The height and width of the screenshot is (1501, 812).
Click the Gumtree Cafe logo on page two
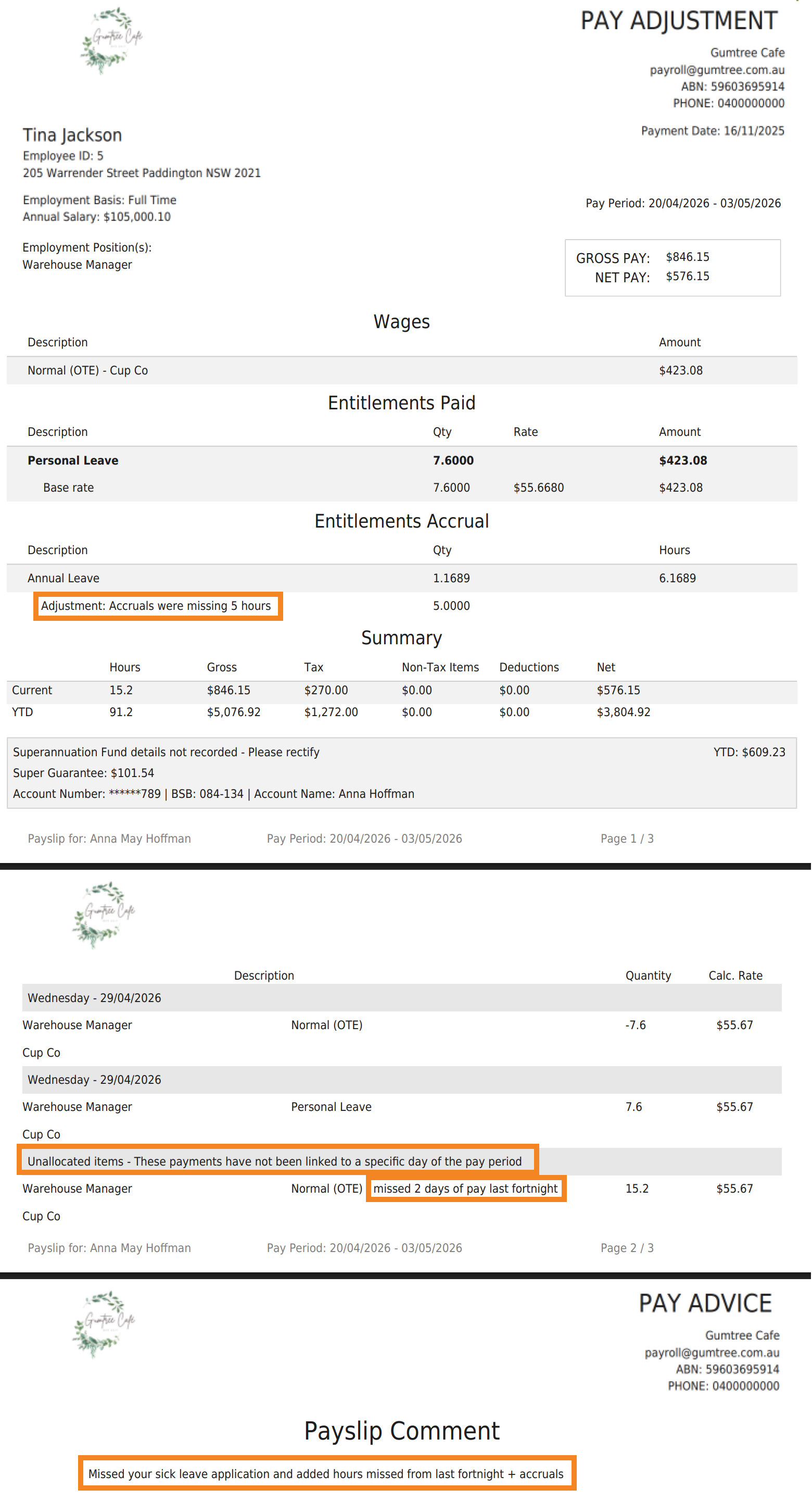(104, 914)
